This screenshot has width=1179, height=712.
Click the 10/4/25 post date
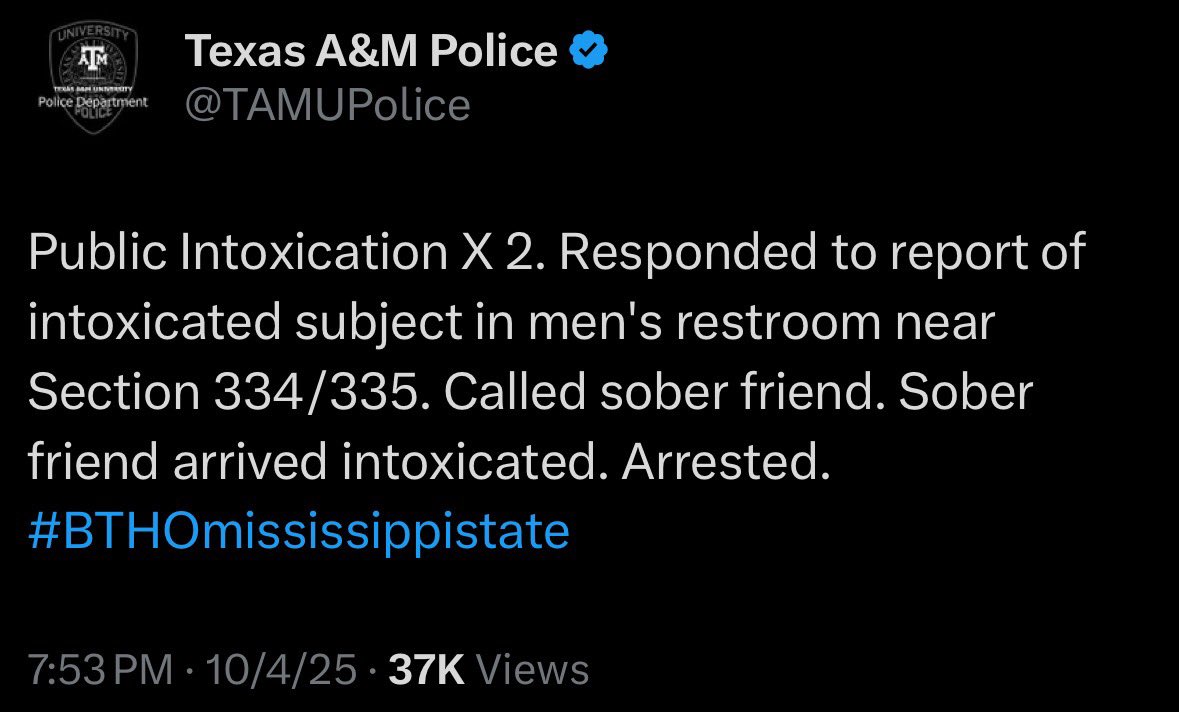[282, 670]
